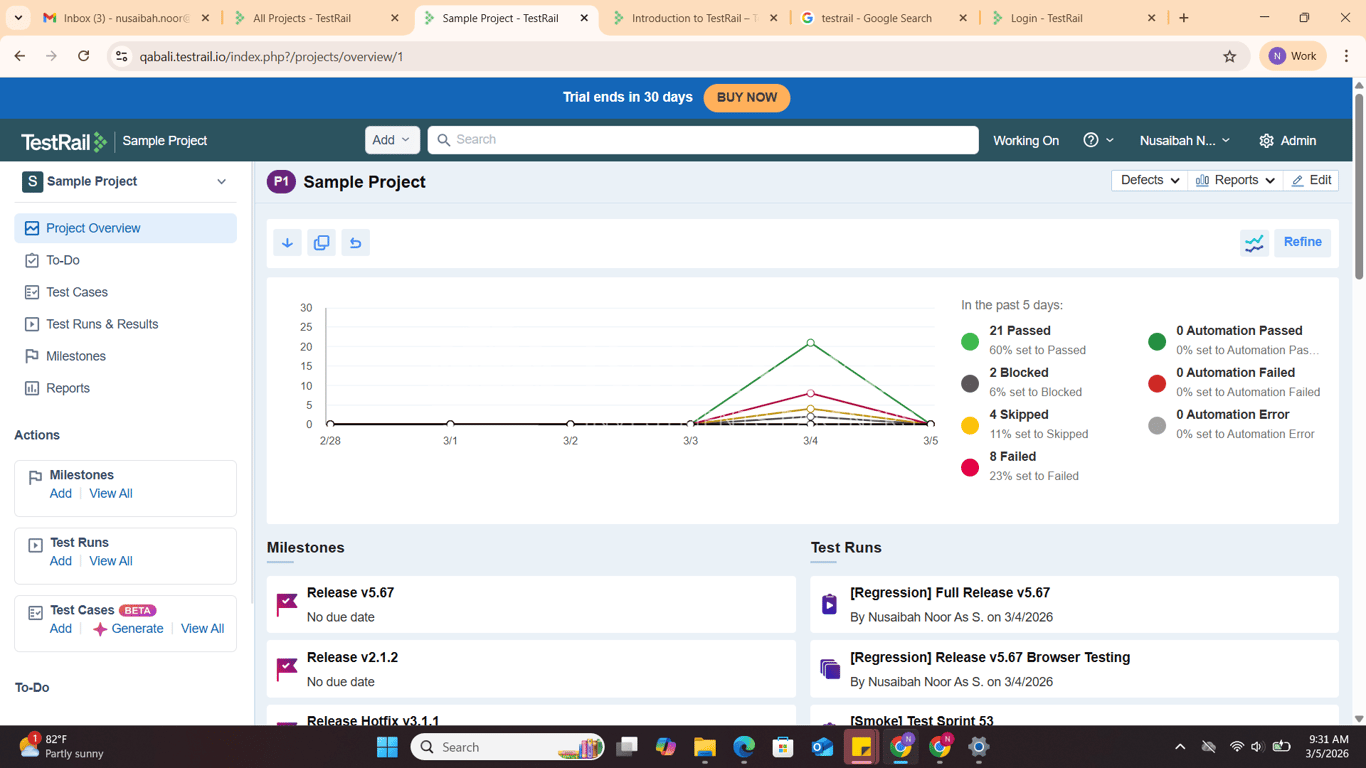Open the Nusaibah N... user menu
Image resolution: width=1366 pixels, height=768 pixels.
(x=1185, y=141)
